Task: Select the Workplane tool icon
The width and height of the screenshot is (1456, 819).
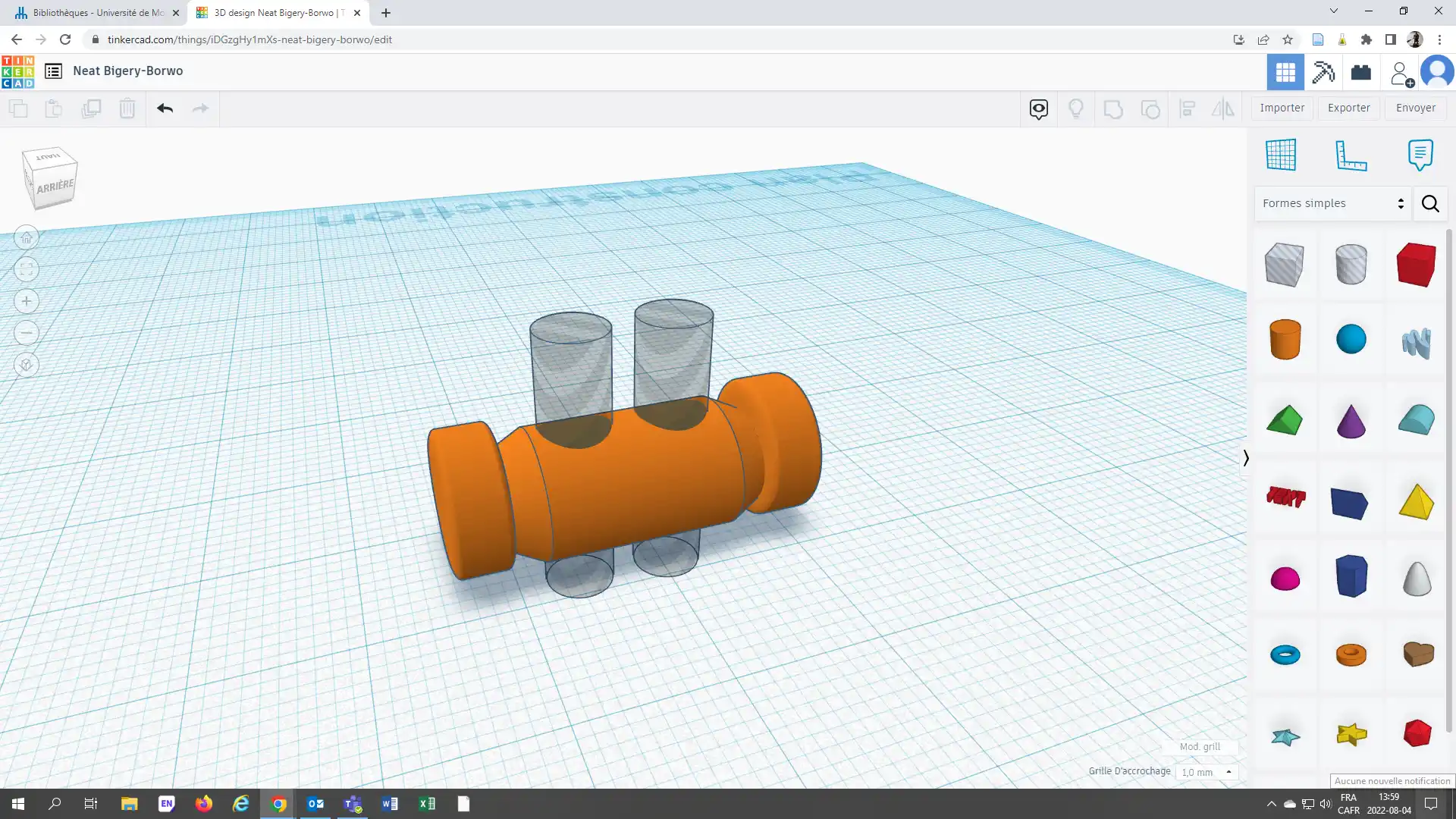Action: click(1281, 155)
